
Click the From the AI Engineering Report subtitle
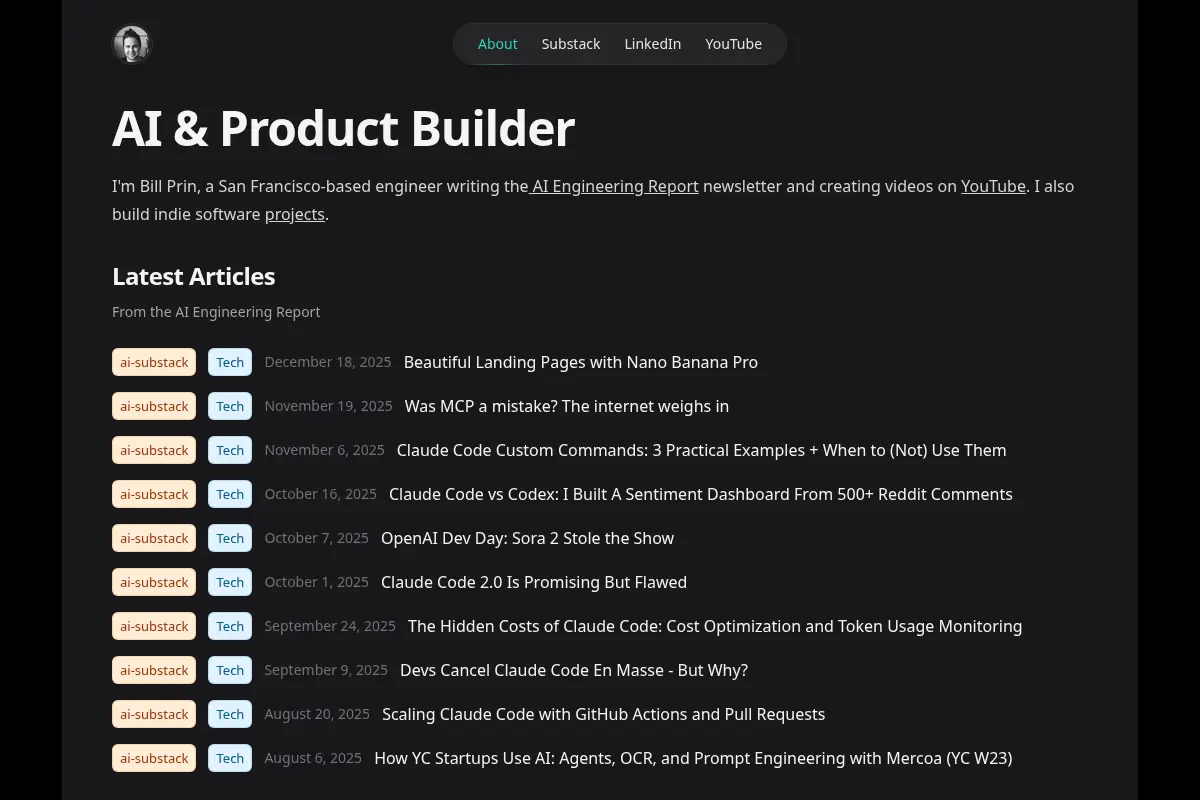216,312
